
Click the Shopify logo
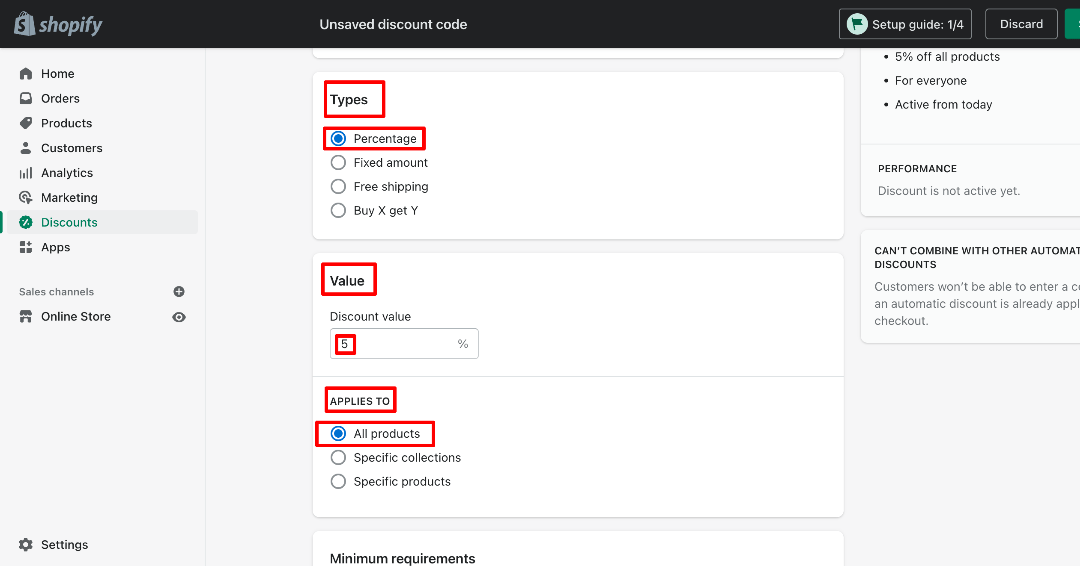click(58, 24)
